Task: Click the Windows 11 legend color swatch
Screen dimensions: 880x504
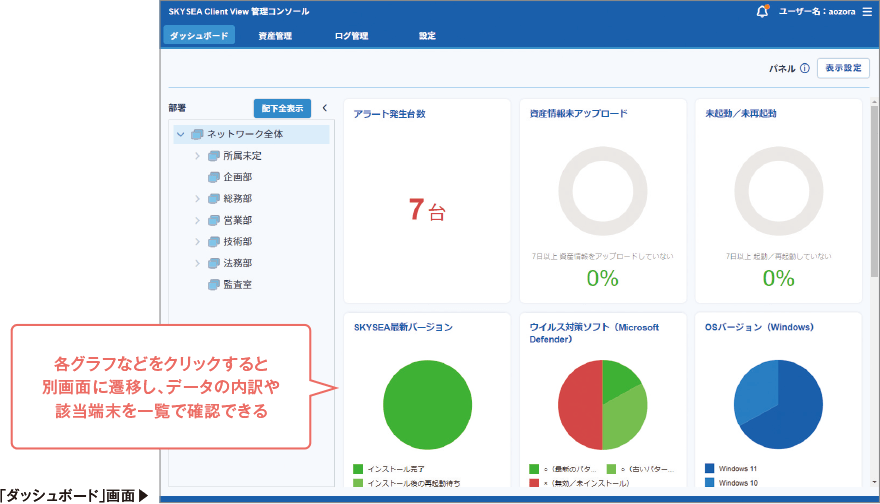Action: pos(709,467)
